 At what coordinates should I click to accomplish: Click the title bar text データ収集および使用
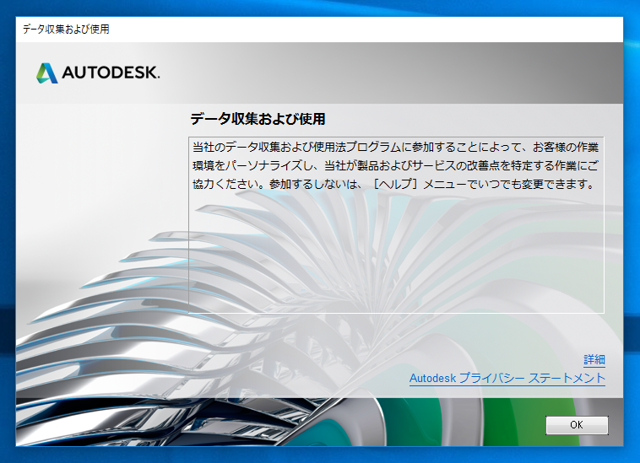coord(66,29)
